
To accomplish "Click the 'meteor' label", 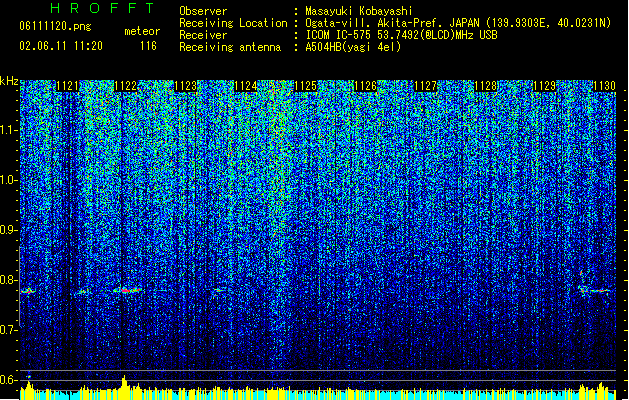I will [142, 31].
